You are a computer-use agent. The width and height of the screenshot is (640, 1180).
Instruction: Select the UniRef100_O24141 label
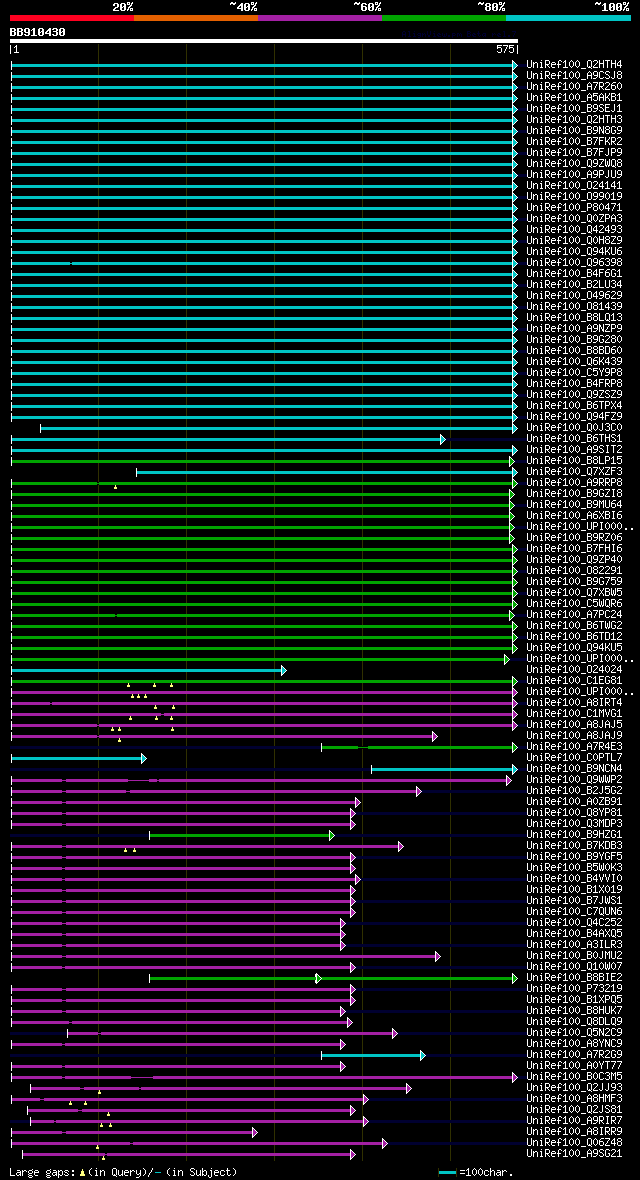click(x=574, y=185)
